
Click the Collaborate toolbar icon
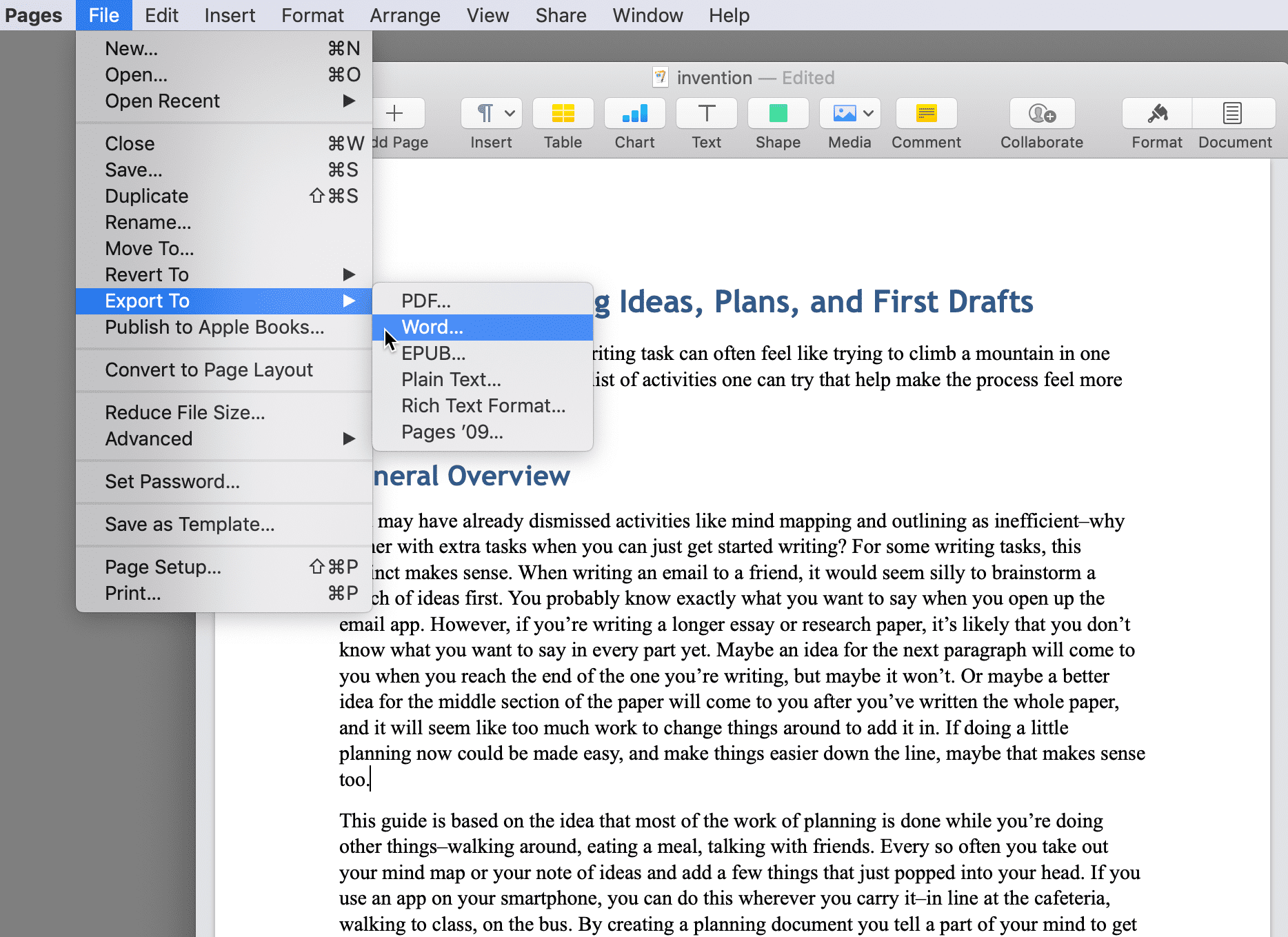pyautogui.click(x=1042, y=113)
